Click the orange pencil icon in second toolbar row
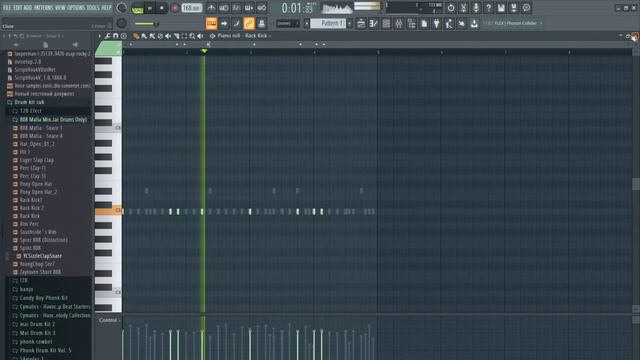The image size is (640, 360). 249,24
